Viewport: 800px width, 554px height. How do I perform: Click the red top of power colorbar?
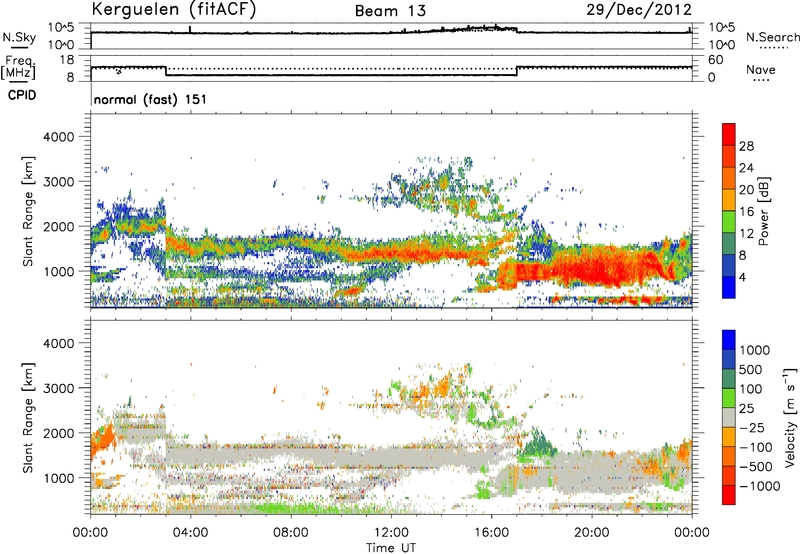click(x=729, y=134)
